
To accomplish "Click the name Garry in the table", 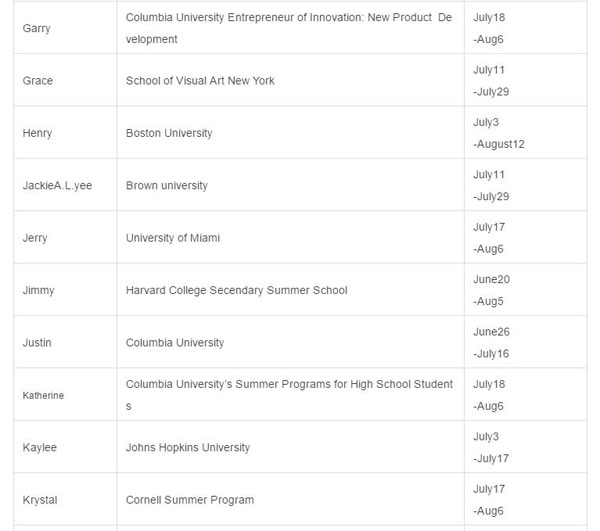I will click(x=36, y=28).
